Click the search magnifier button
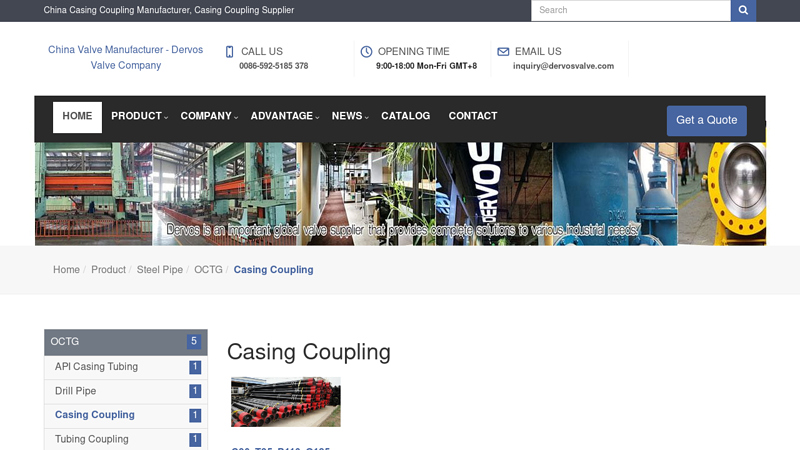800x450 pixels. tap(743, 10)
